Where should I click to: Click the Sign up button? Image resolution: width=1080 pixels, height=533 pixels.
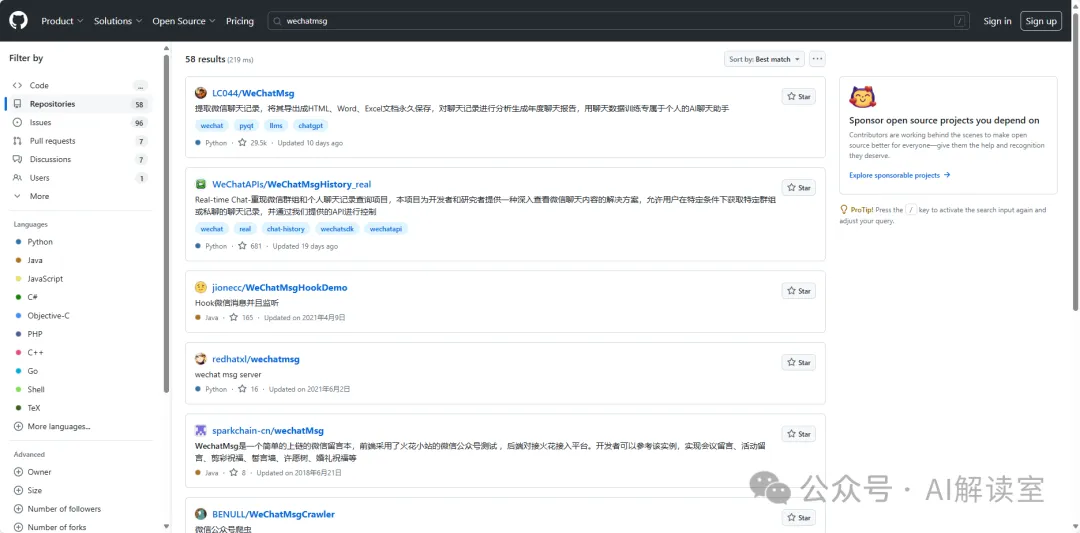tap(1041, 21)
